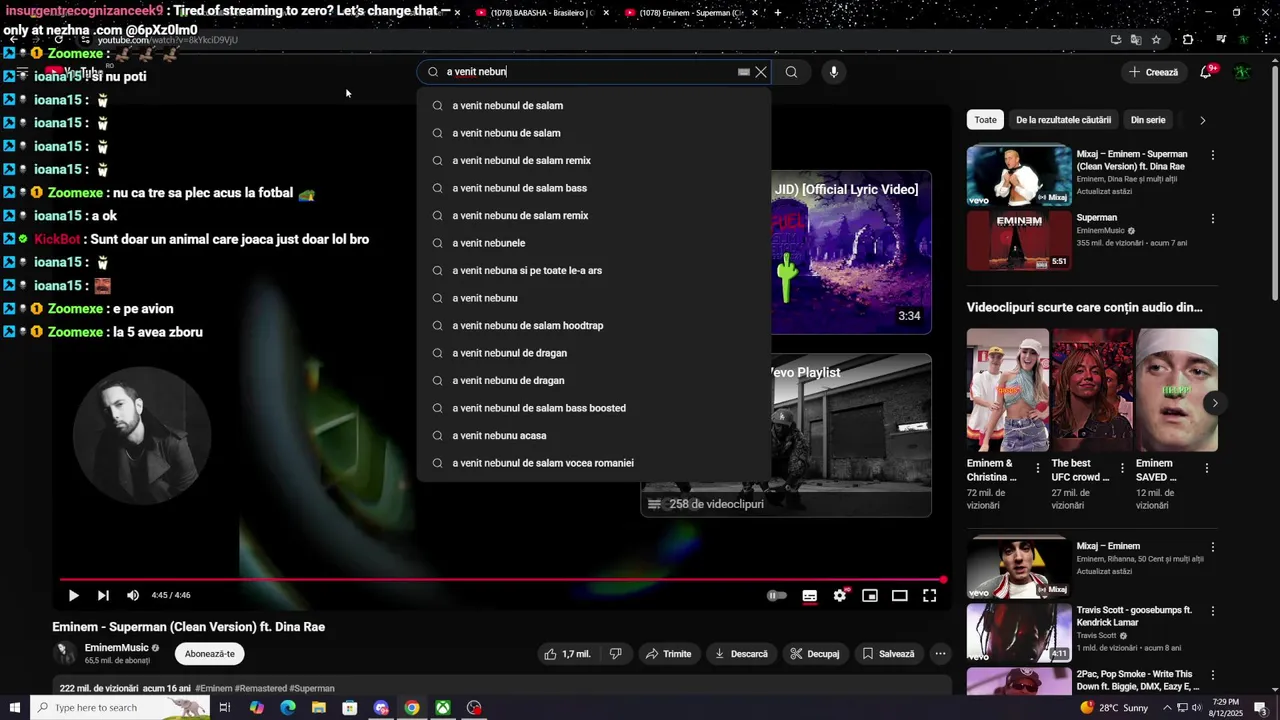Mute the video volume

coord(133,595)
